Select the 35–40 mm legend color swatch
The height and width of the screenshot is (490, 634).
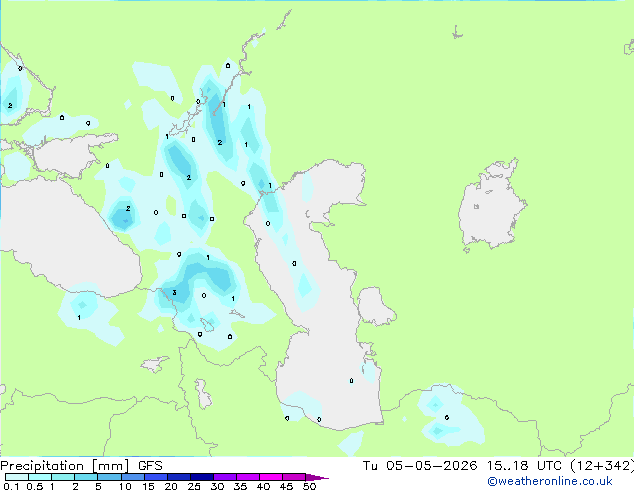click(x=248, y=477)
